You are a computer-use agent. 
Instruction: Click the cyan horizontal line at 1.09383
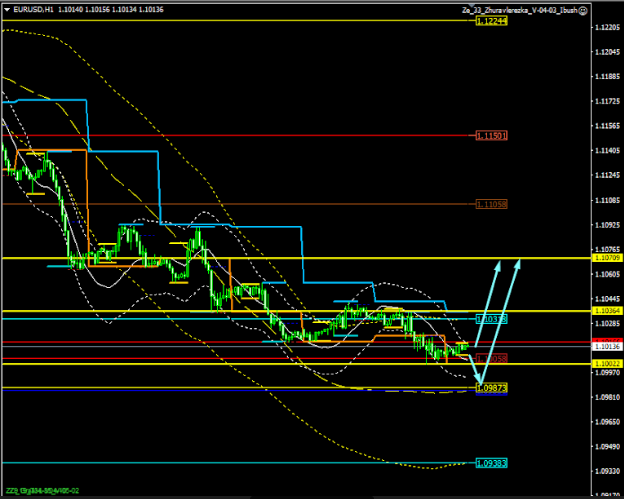click(x=200, y=464)
